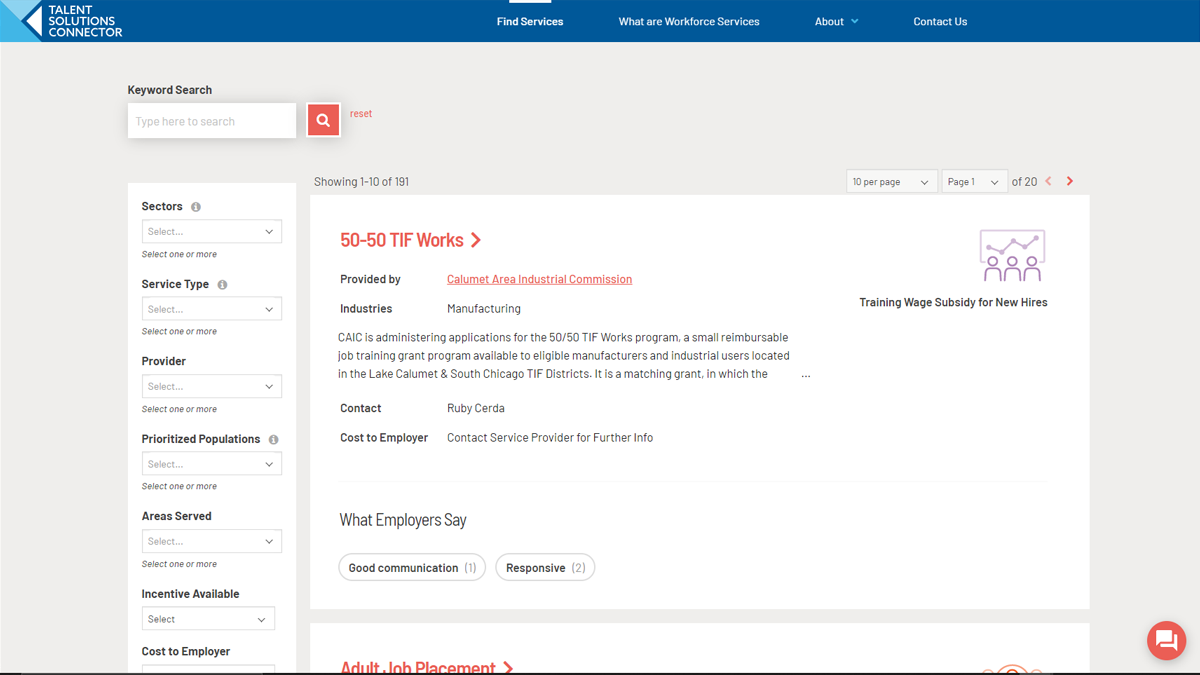Open the chat bubble widget
1200x675 pixels.
(x=1166, y=640)
